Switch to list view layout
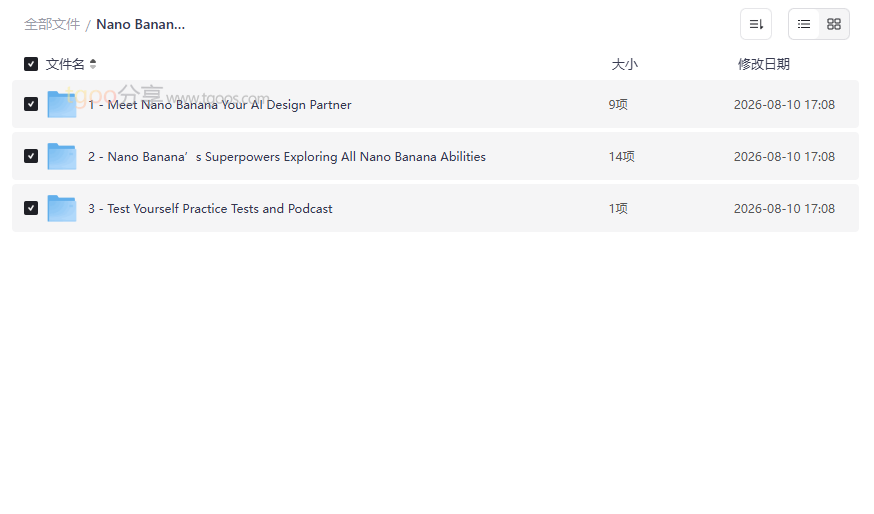Screen dimensions: 874x514 point(804,24)
